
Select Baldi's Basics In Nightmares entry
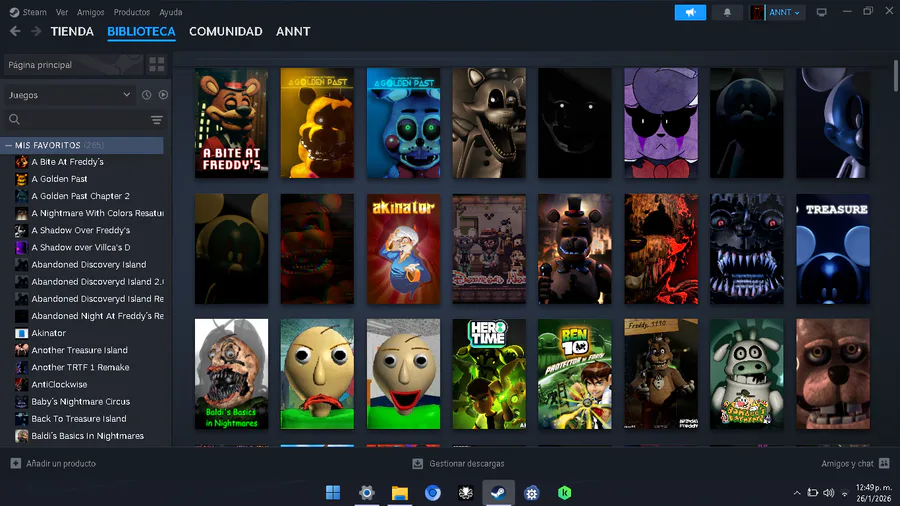coord(87,436)
